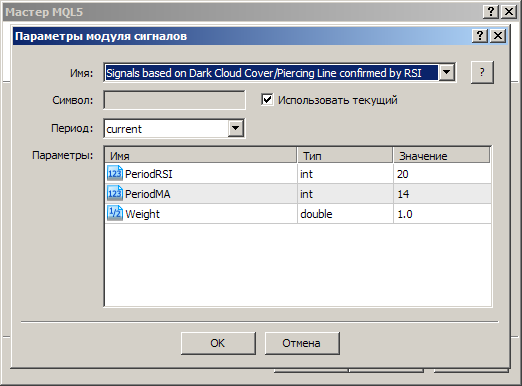Confirm settings with the OK button
This screenshot has width=522, height=386.
coord(218,343)
